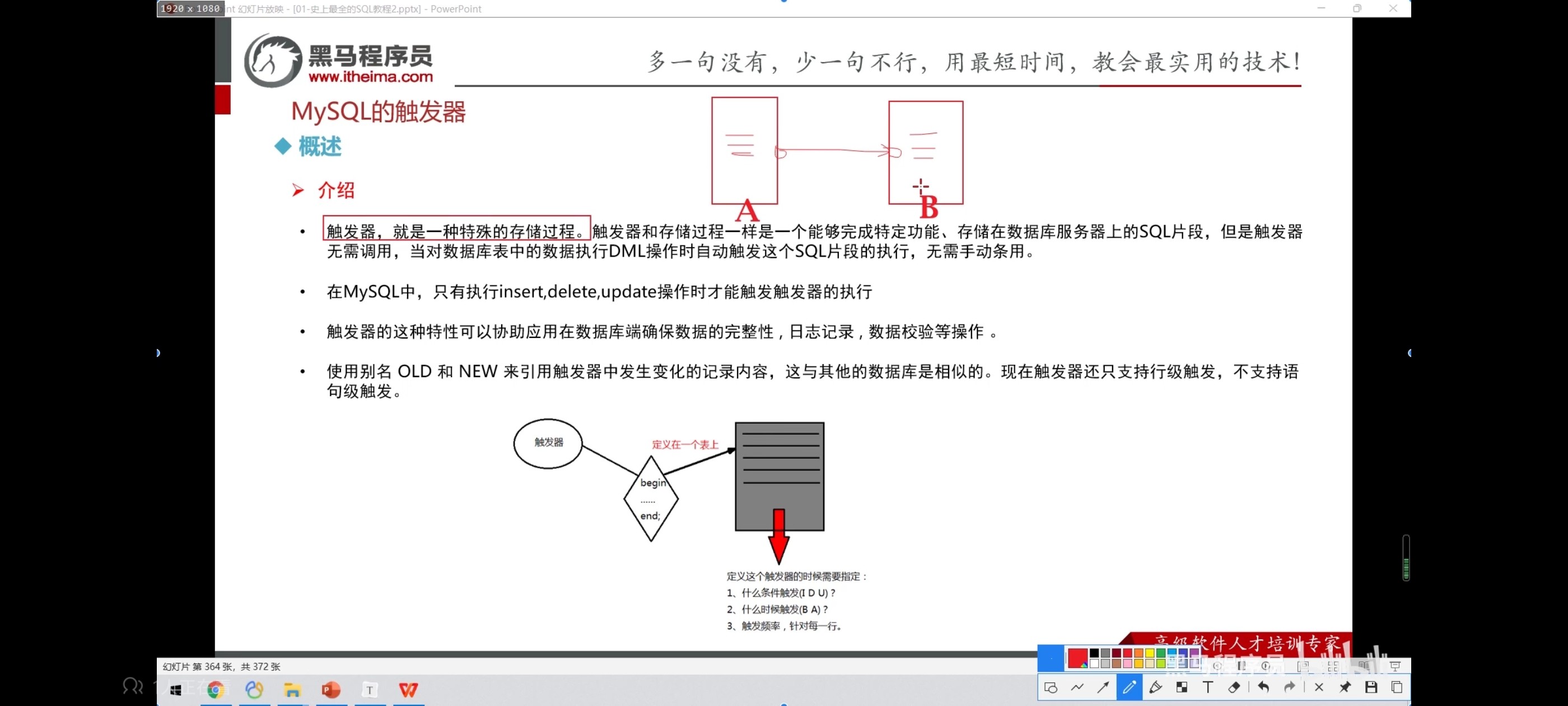Select the eraser tool
This screenshot has width=1568, height=706.
(1234, 688)
